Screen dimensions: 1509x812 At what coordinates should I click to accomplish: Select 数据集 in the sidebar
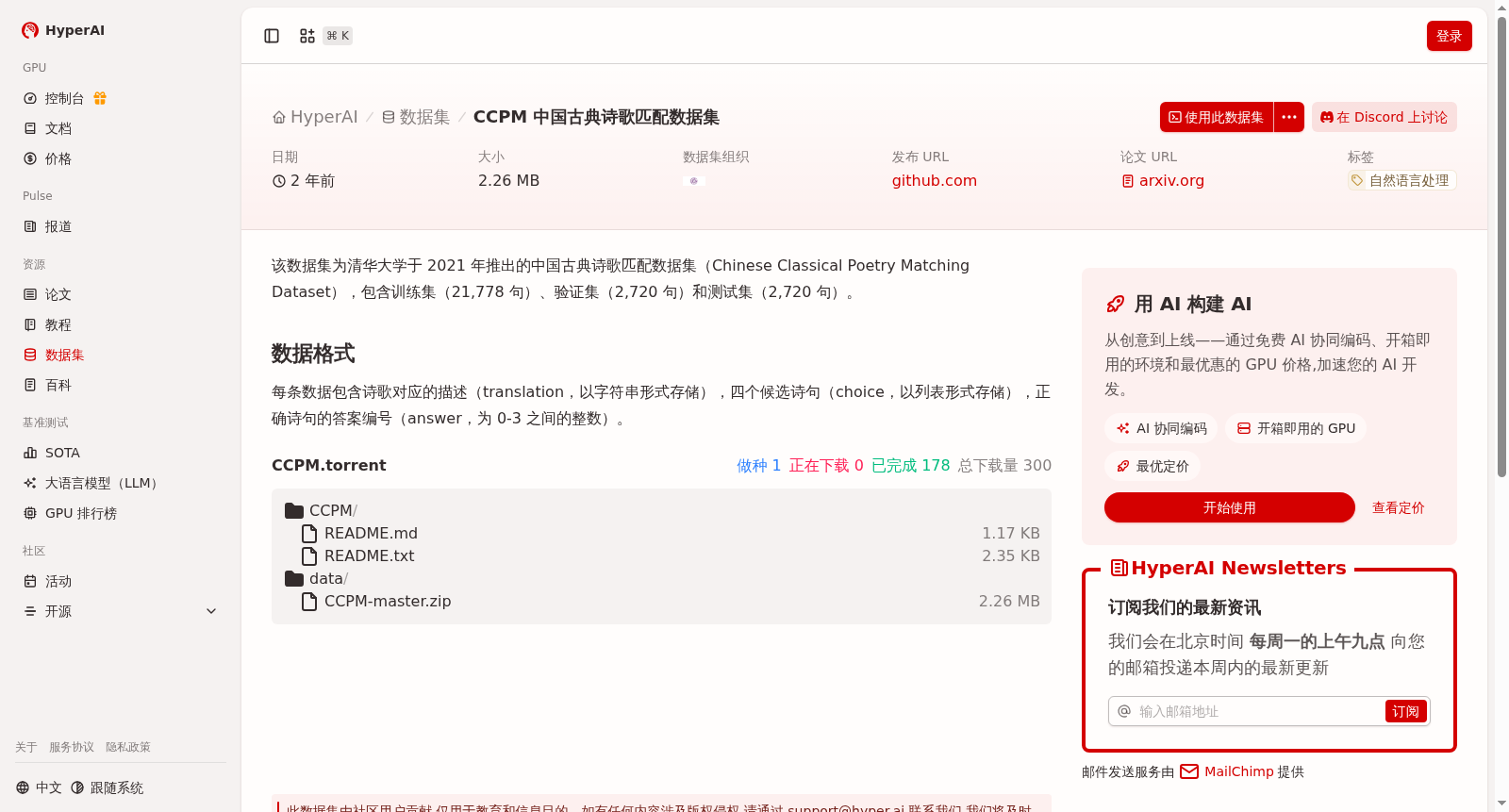64,355
